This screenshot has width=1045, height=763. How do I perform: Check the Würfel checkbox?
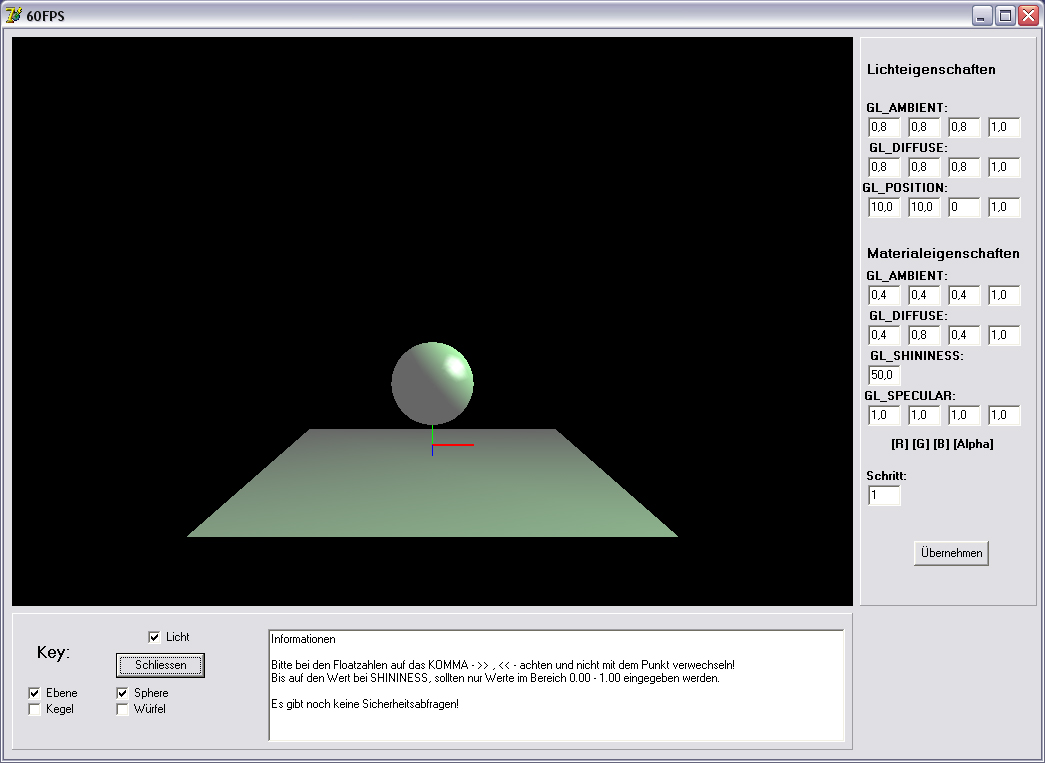point(123,710)
